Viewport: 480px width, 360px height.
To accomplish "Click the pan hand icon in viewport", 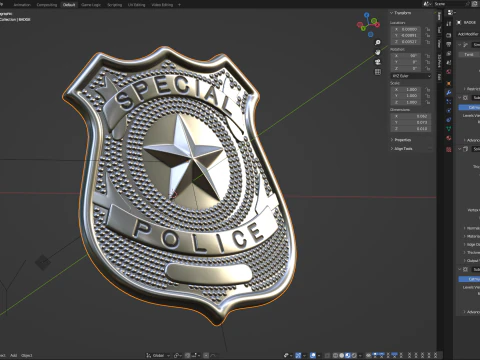I will click(378, 52).
